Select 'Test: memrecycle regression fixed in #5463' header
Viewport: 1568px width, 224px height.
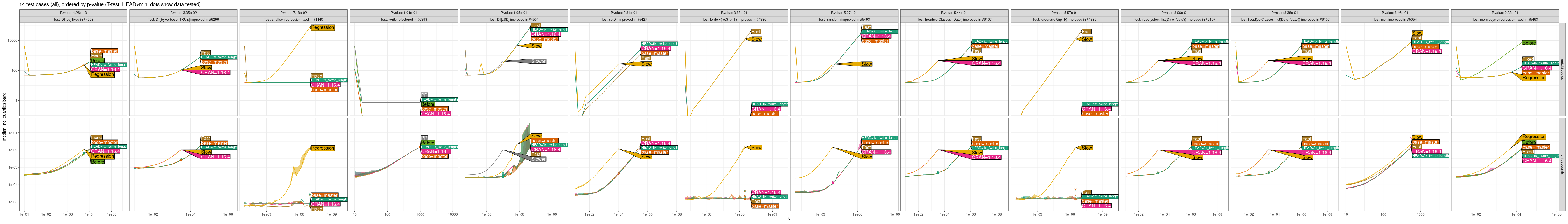point(1505,20)
